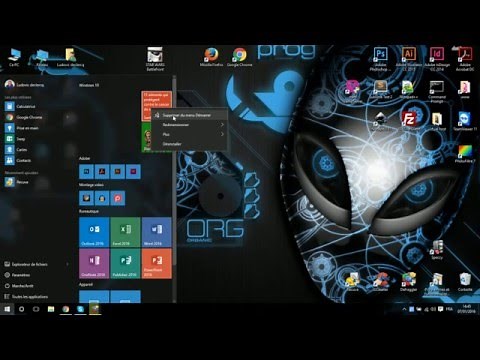Open second tile in Montage vidéo group
This screenshot has width=480, height=360.
[x=102, y=198]
